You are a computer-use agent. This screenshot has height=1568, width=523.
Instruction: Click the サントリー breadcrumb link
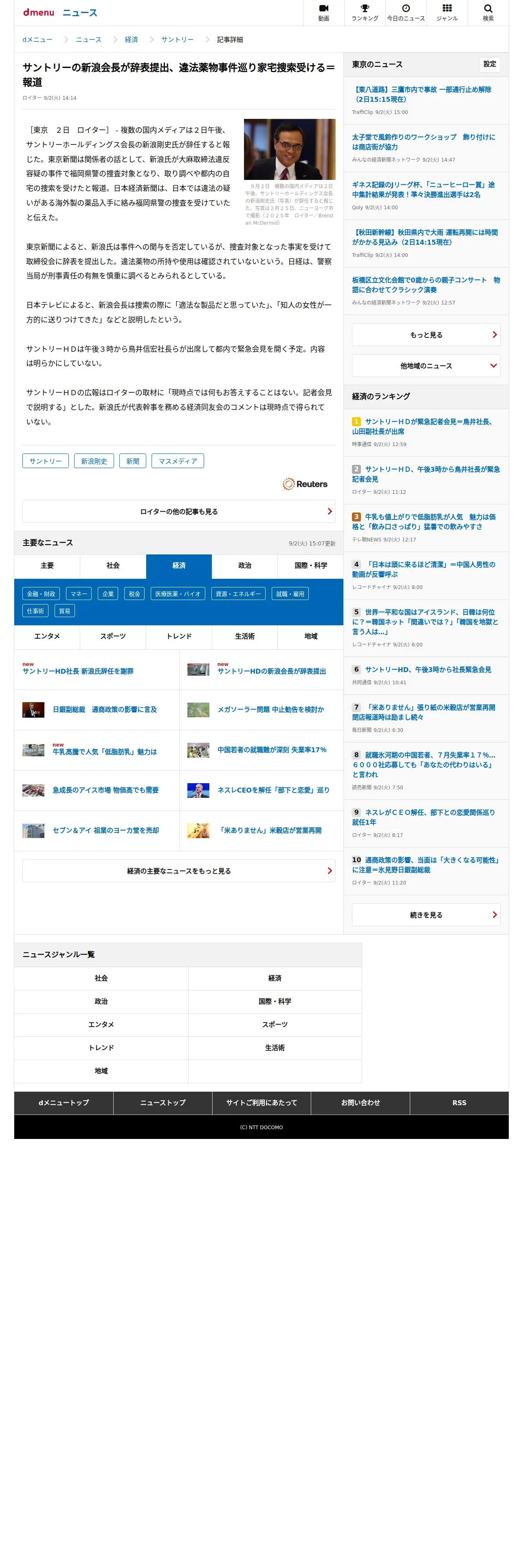click(177, 39)
